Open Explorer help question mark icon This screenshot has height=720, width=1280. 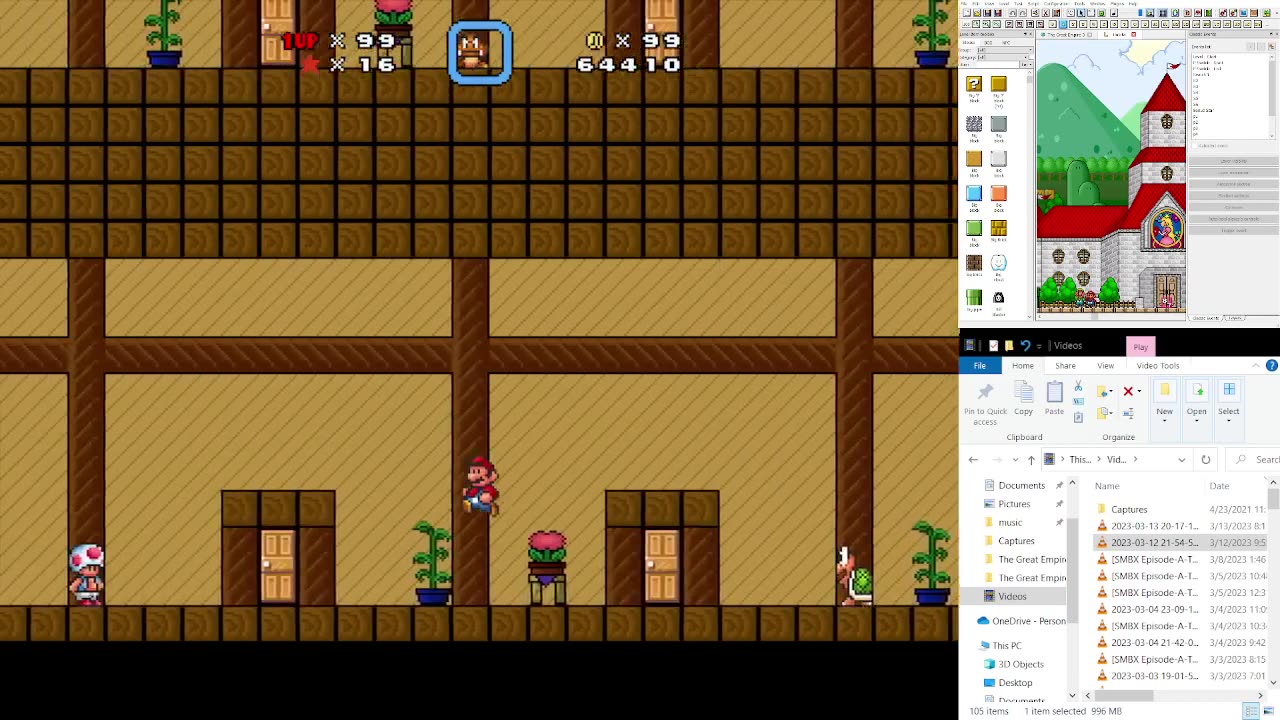(1272, 366)
